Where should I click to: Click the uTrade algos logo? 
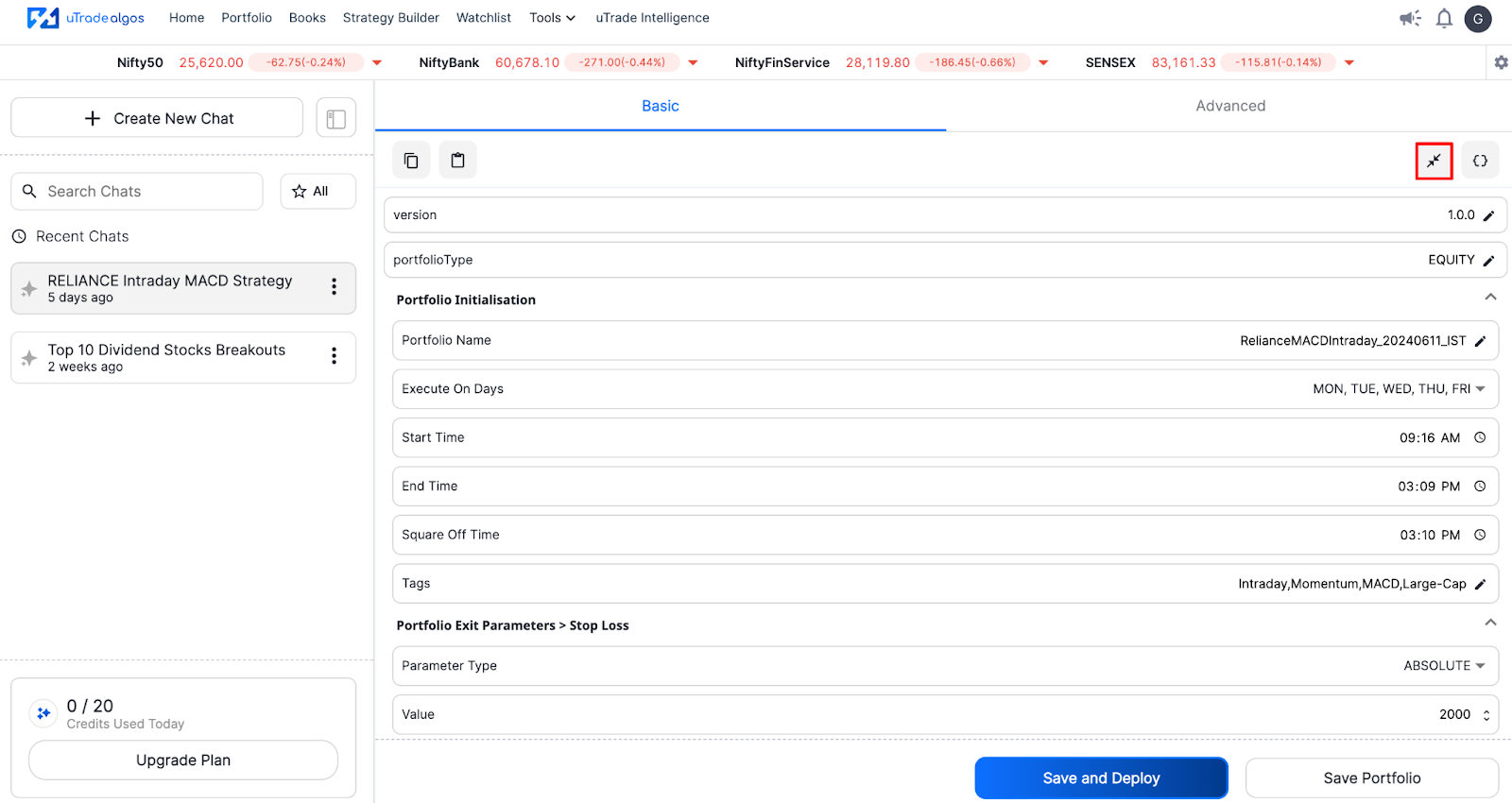coord(85,18)
